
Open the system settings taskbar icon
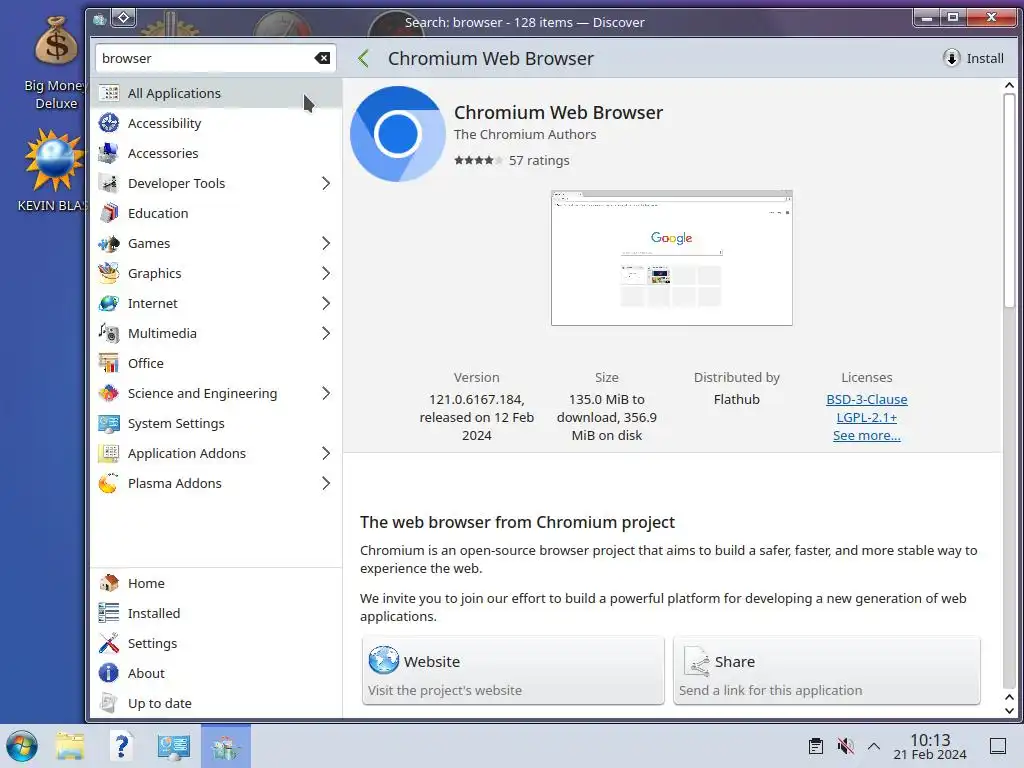[x=174, y=746]
